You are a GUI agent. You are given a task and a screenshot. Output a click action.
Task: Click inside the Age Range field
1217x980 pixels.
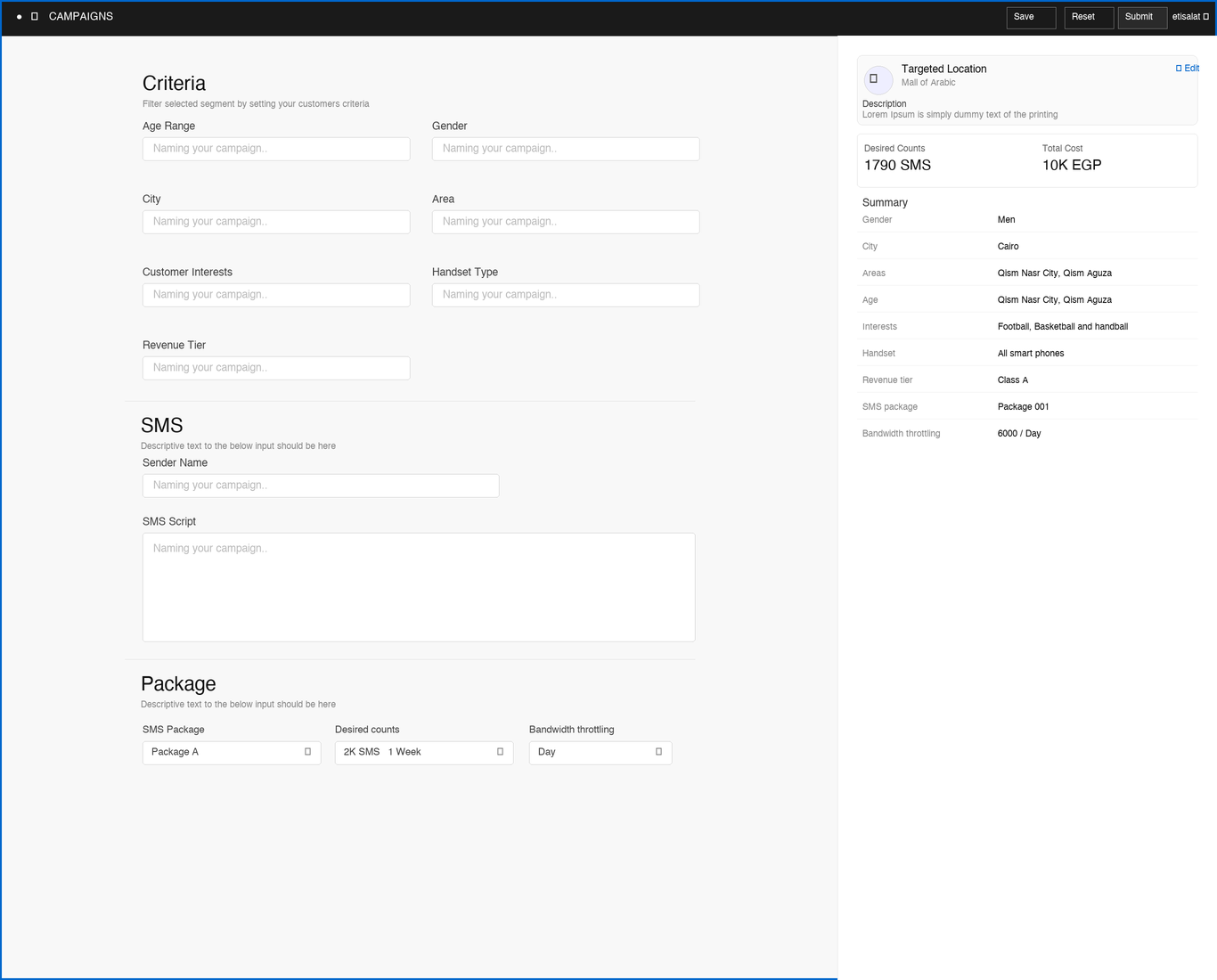coord(275,148)
